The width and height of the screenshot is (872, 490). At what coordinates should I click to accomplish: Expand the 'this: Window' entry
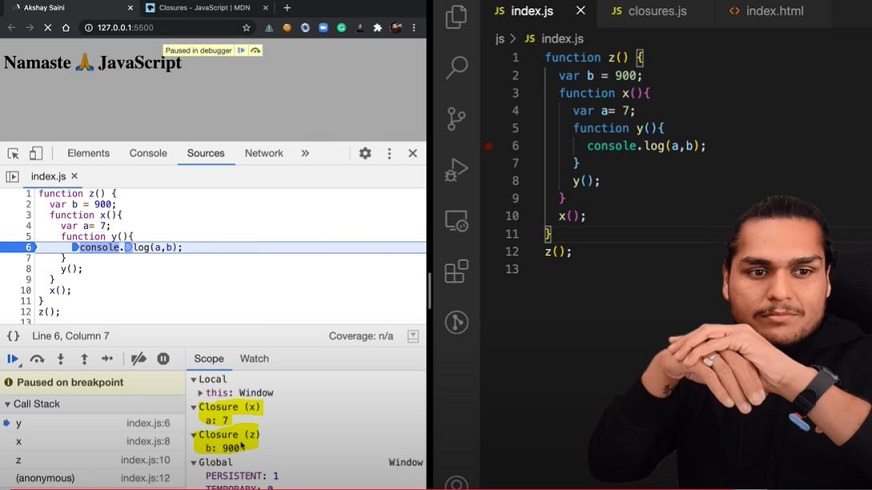coord(200,393)
